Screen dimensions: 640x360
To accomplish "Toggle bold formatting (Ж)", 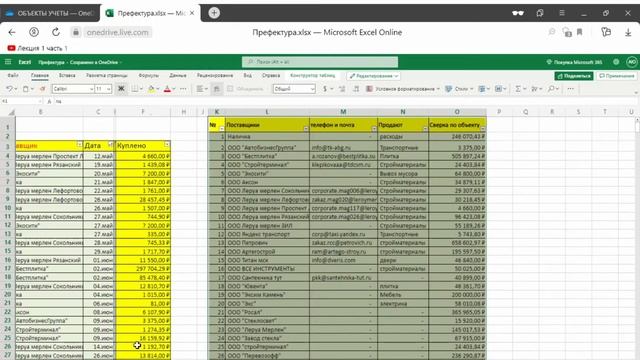I will 121,89.
